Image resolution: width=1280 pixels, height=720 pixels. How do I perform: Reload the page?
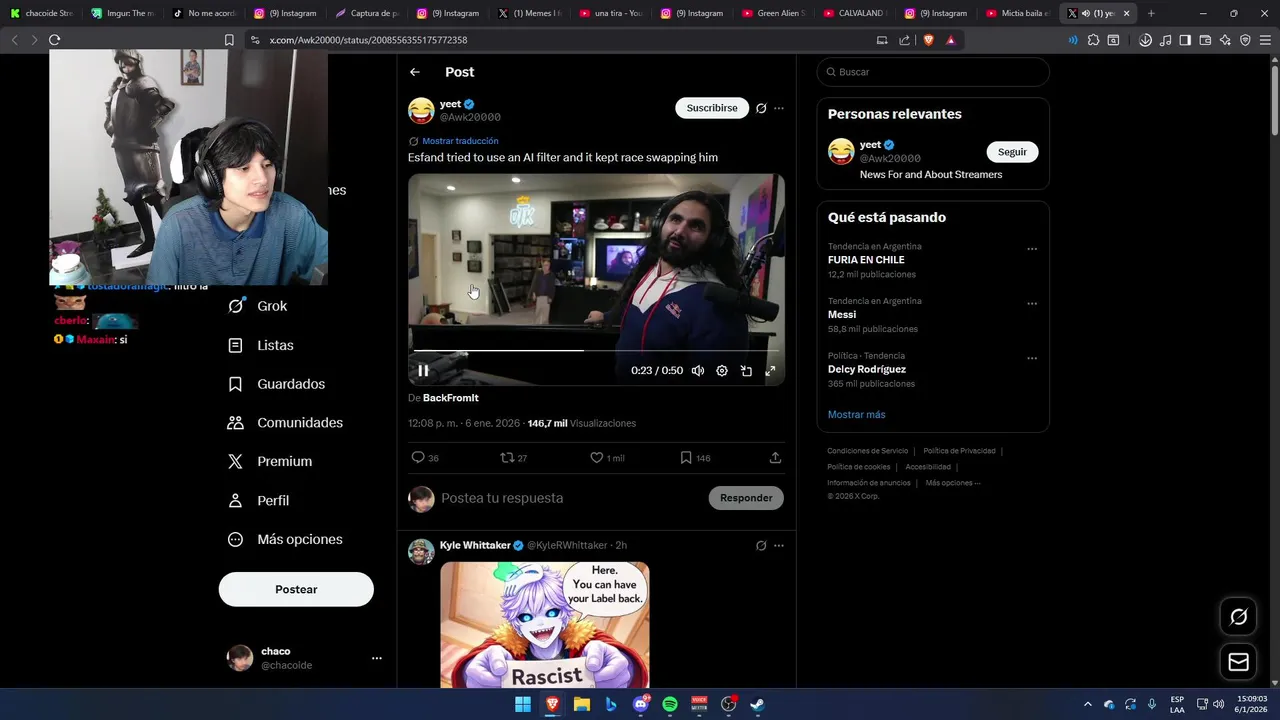pos(54,40)
